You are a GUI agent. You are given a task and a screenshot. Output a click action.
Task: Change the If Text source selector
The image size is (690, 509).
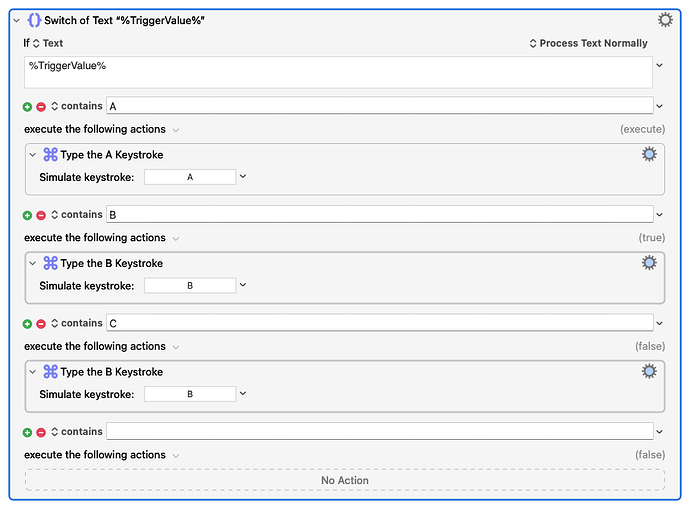pyautogui.click(x=48, y=43)
